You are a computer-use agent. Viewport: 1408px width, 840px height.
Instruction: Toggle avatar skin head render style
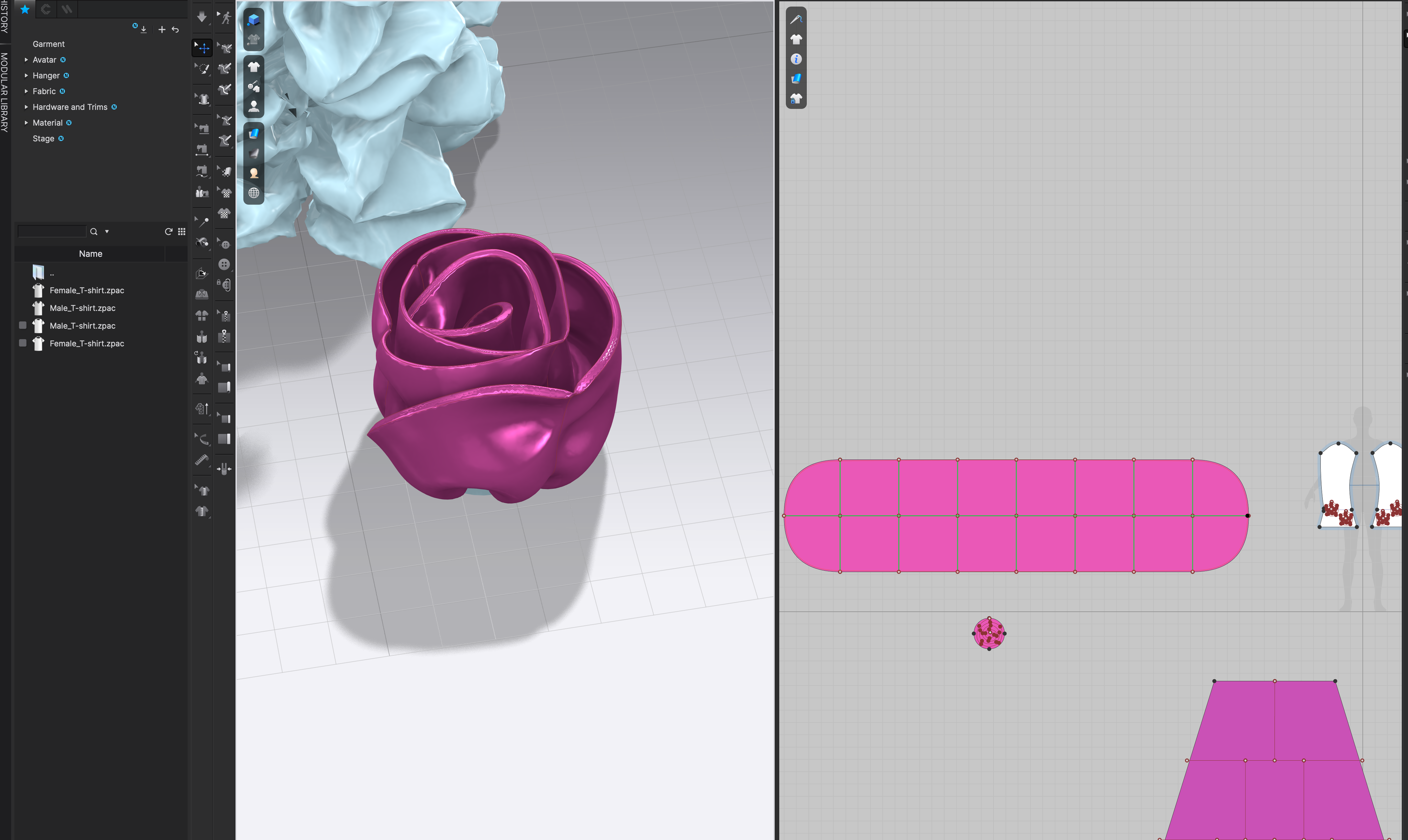tap(254, 173)
